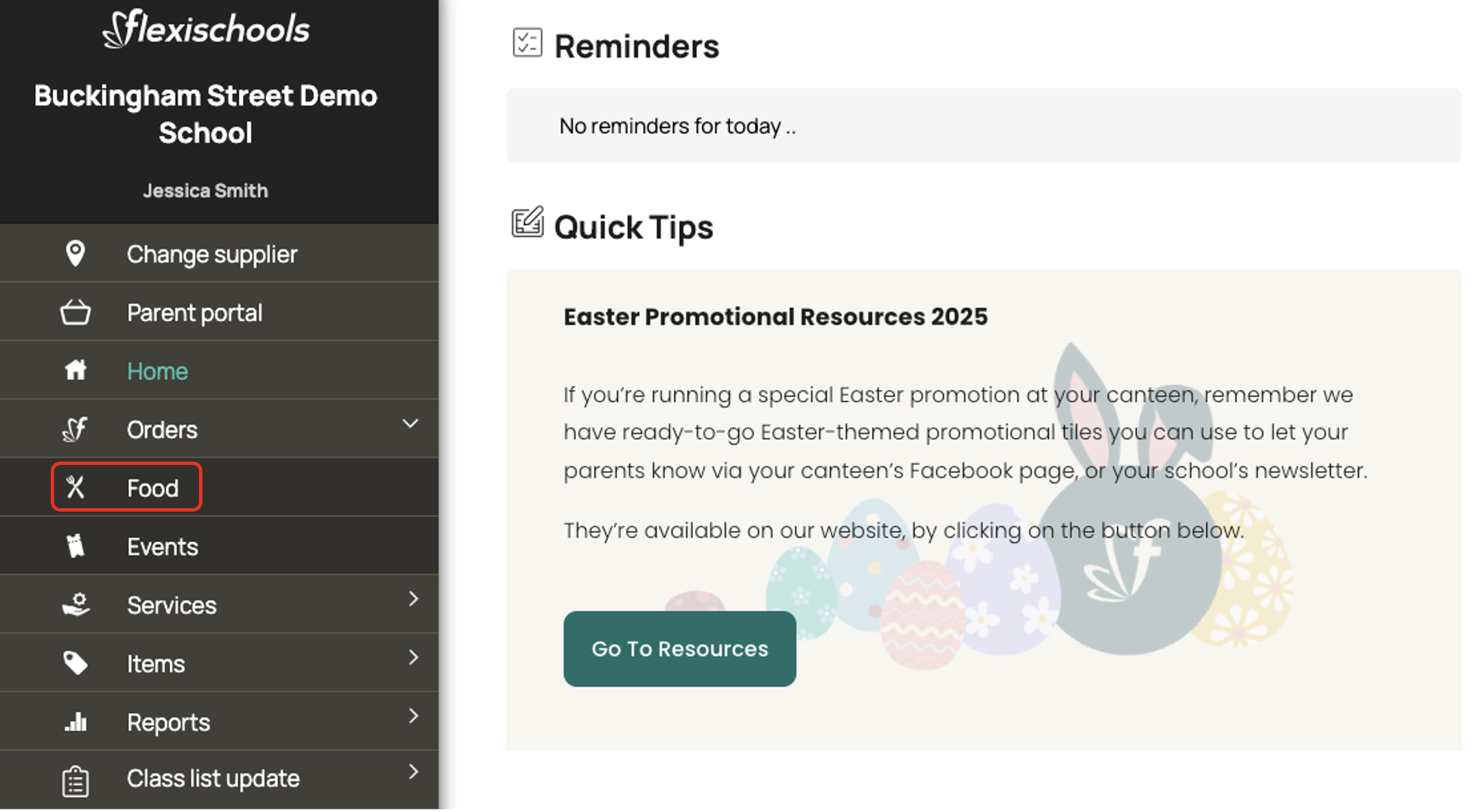Screen dimensions: 1478x812
Task: Click the Home house icon
Action: pos(75,370)
